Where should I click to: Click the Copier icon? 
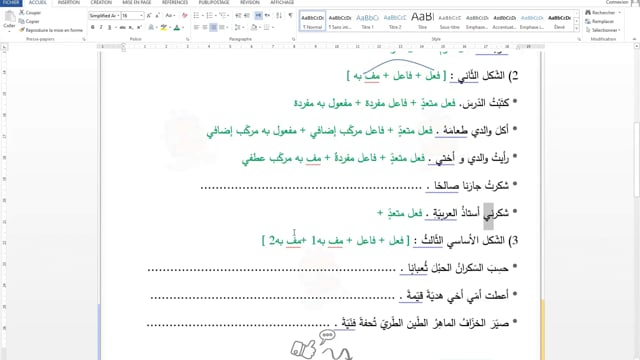pos(22,21)
